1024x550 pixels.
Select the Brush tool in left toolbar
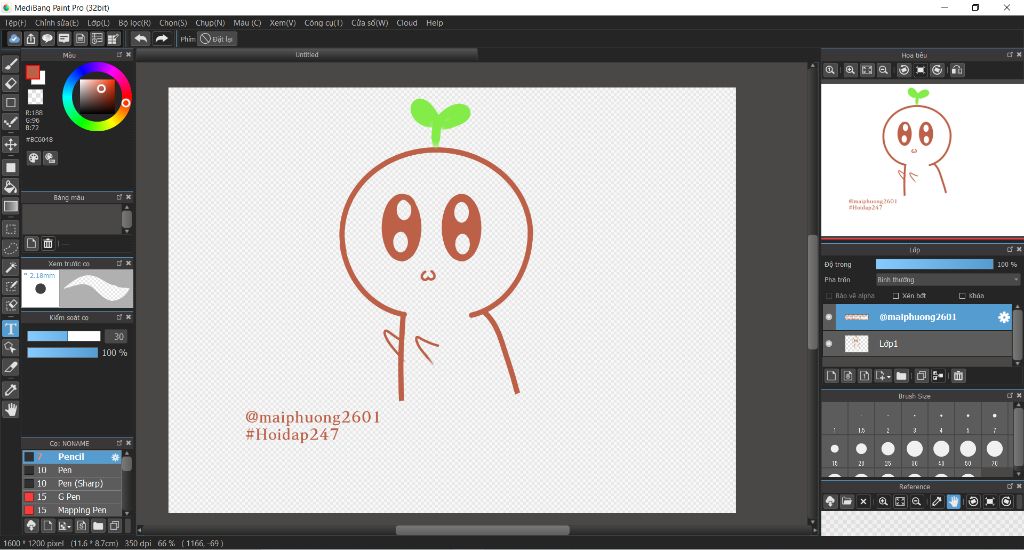[x=10, y=64]
